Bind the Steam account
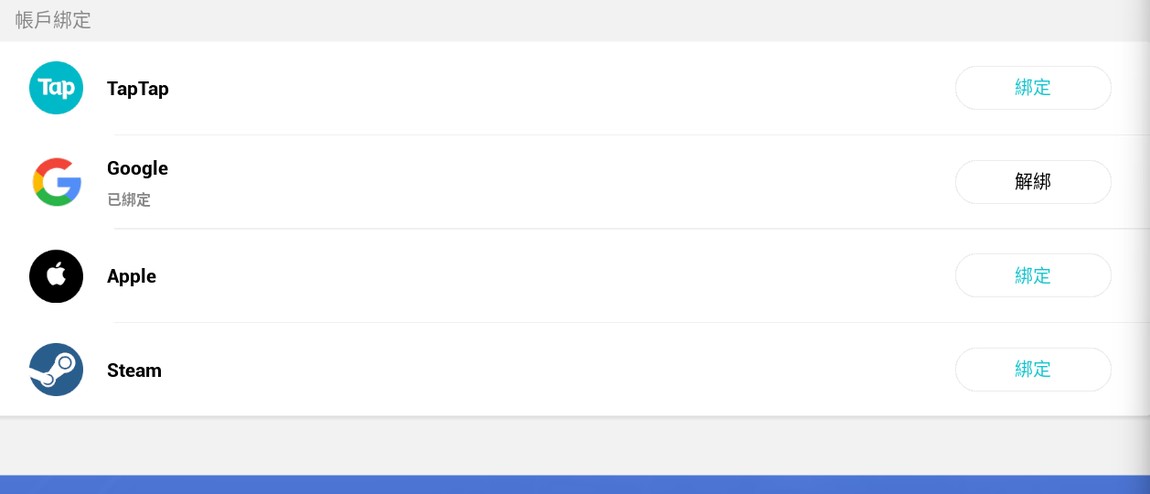Image resolution: width=1150 pixels, height=494 pixels. (1033, 370)
